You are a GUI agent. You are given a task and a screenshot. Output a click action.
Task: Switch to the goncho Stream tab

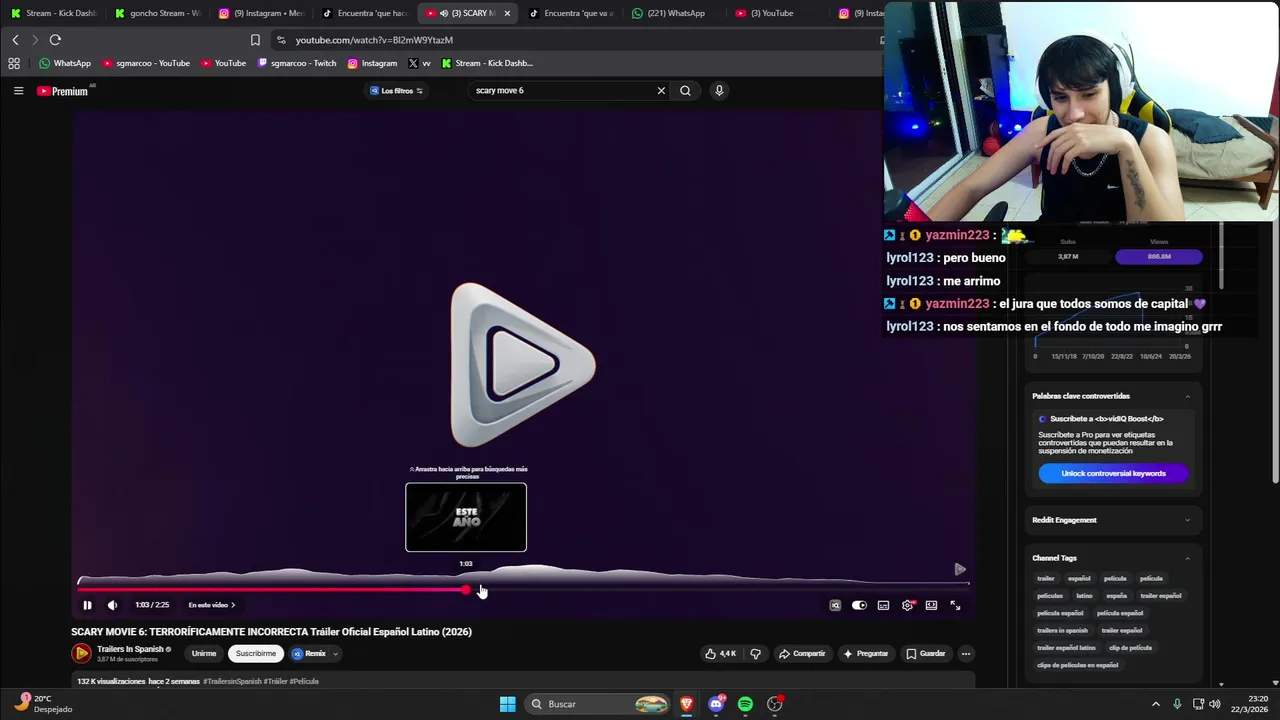(x=157, y=13)
